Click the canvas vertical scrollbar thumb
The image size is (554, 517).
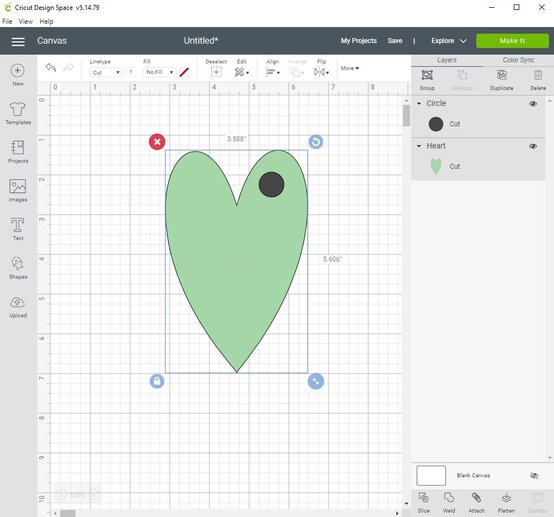[406, 116]
